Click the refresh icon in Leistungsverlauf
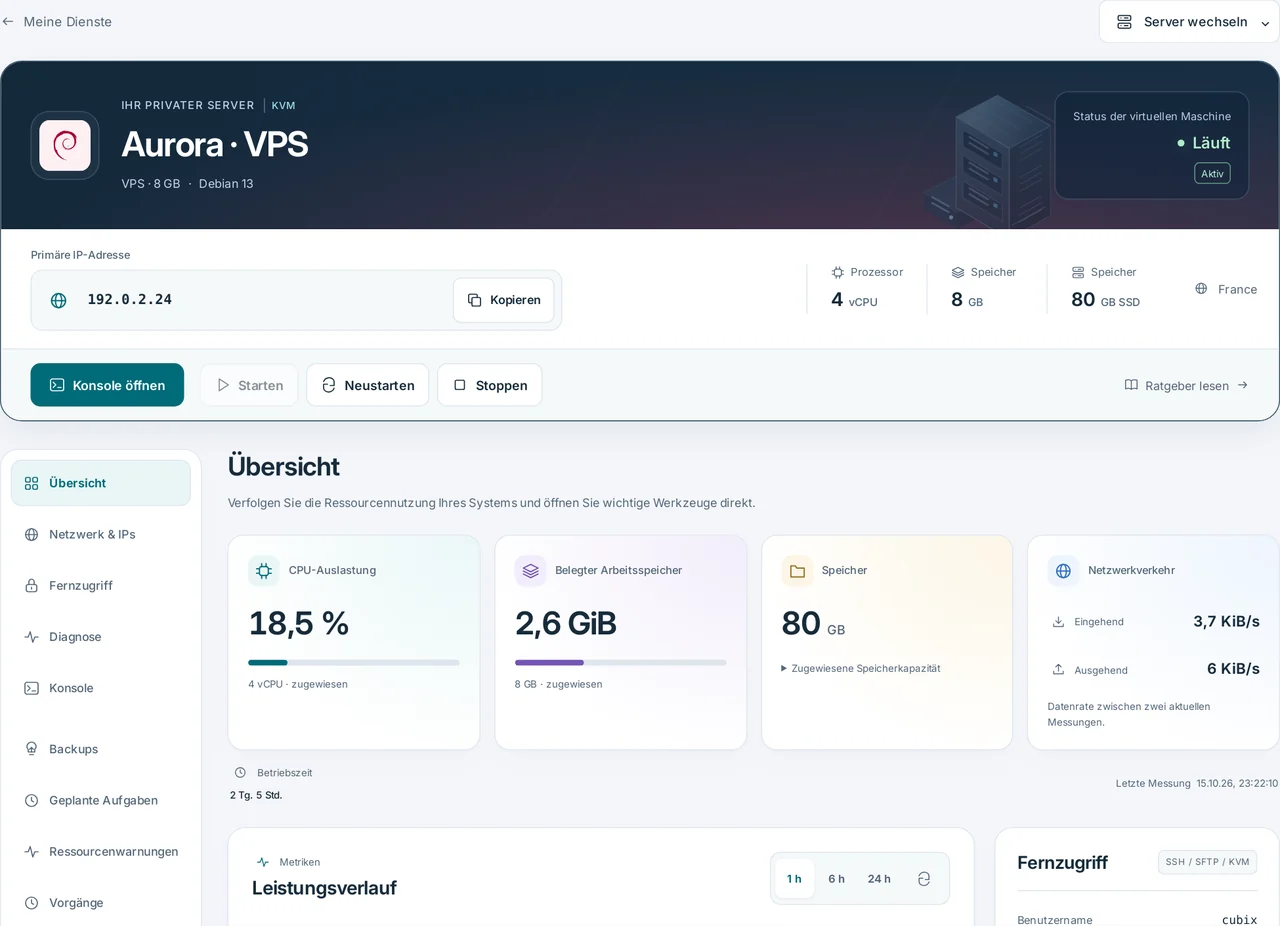1280x926 pixels. [x=924, y=879]
